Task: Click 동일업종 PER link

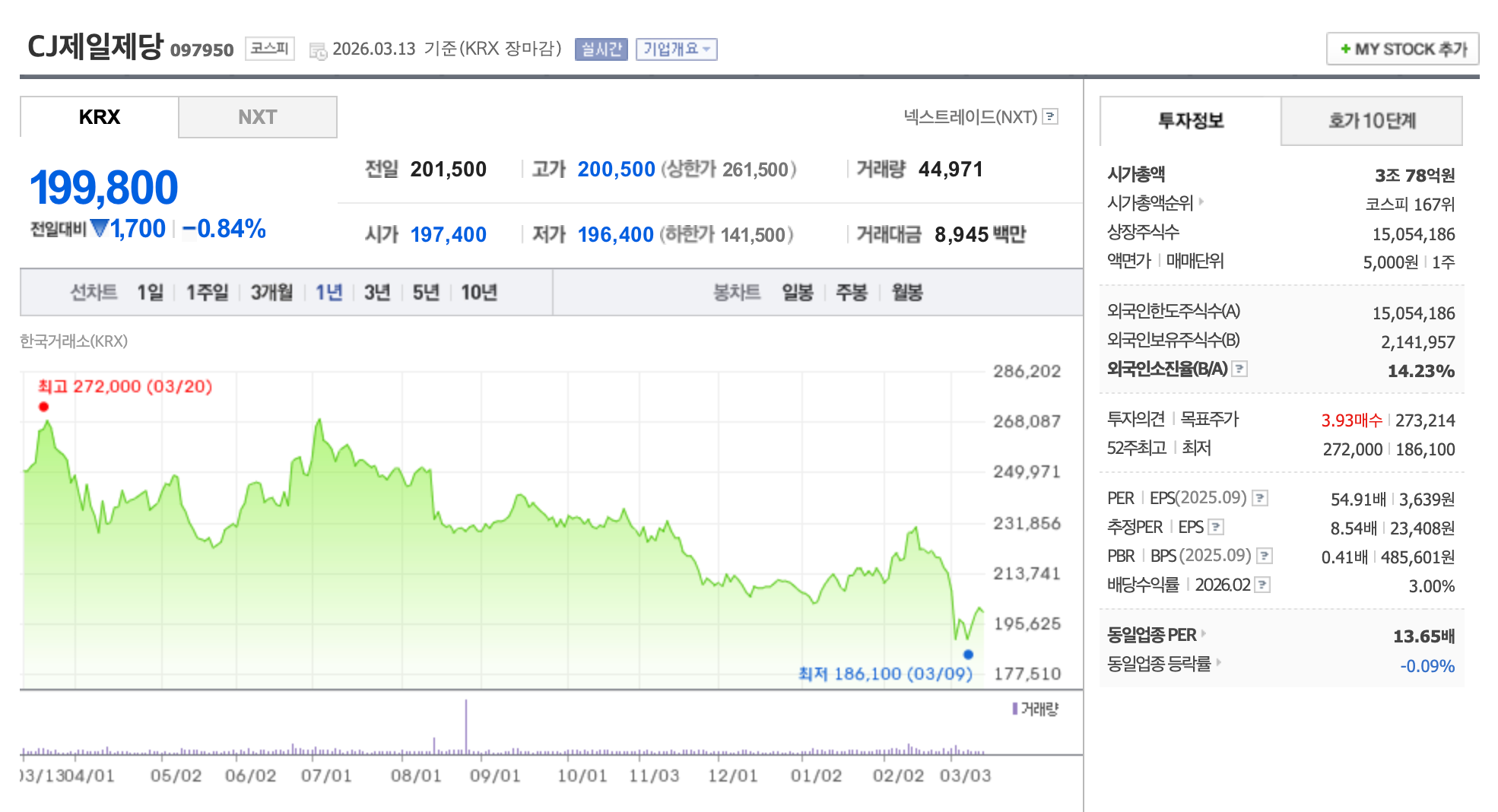Action: [x=1152, y=635]
